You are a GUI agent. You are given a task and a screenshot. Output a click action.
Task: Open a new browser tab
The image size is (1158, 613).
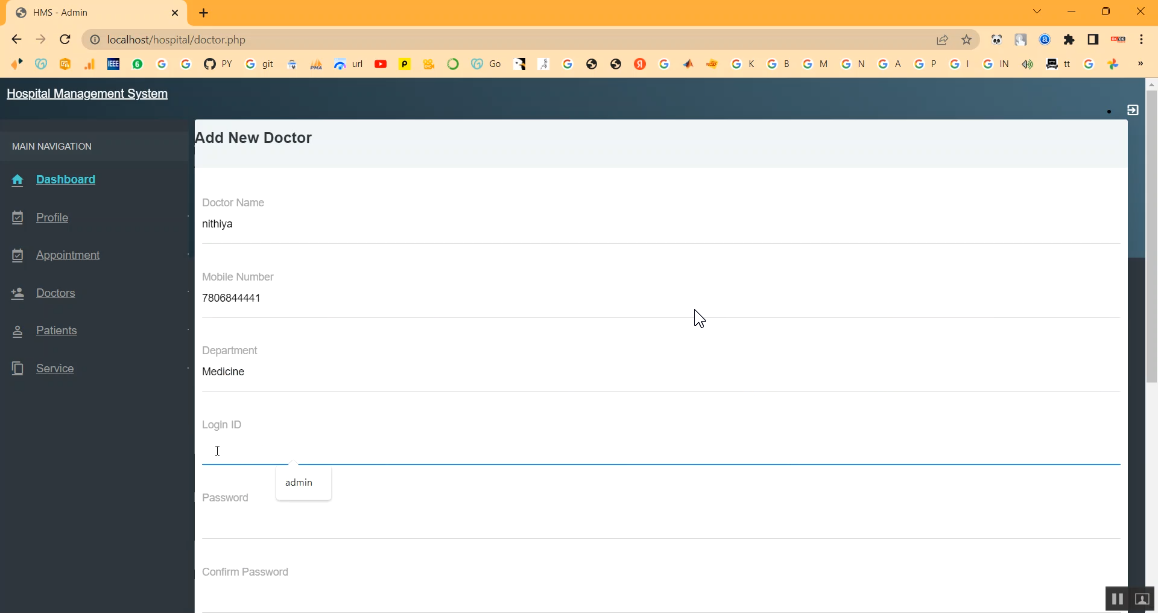(204, 13)
